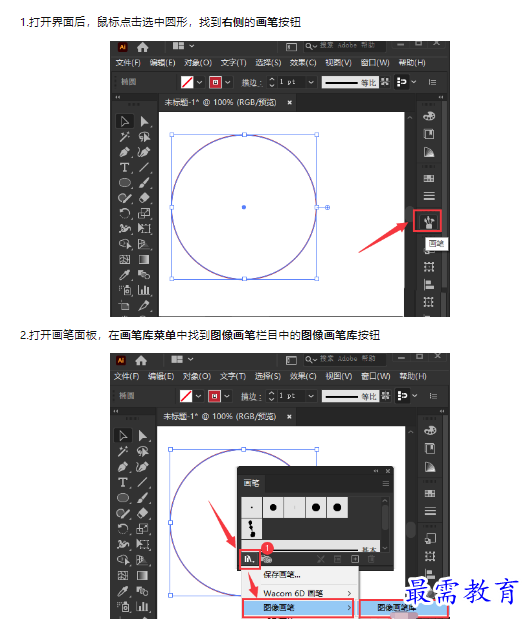Screen dimensions: 527x623
Task: Open stroke color dropdown in second Illustrator screenshot
Action: pyautogui.click(x=227, y=396)
